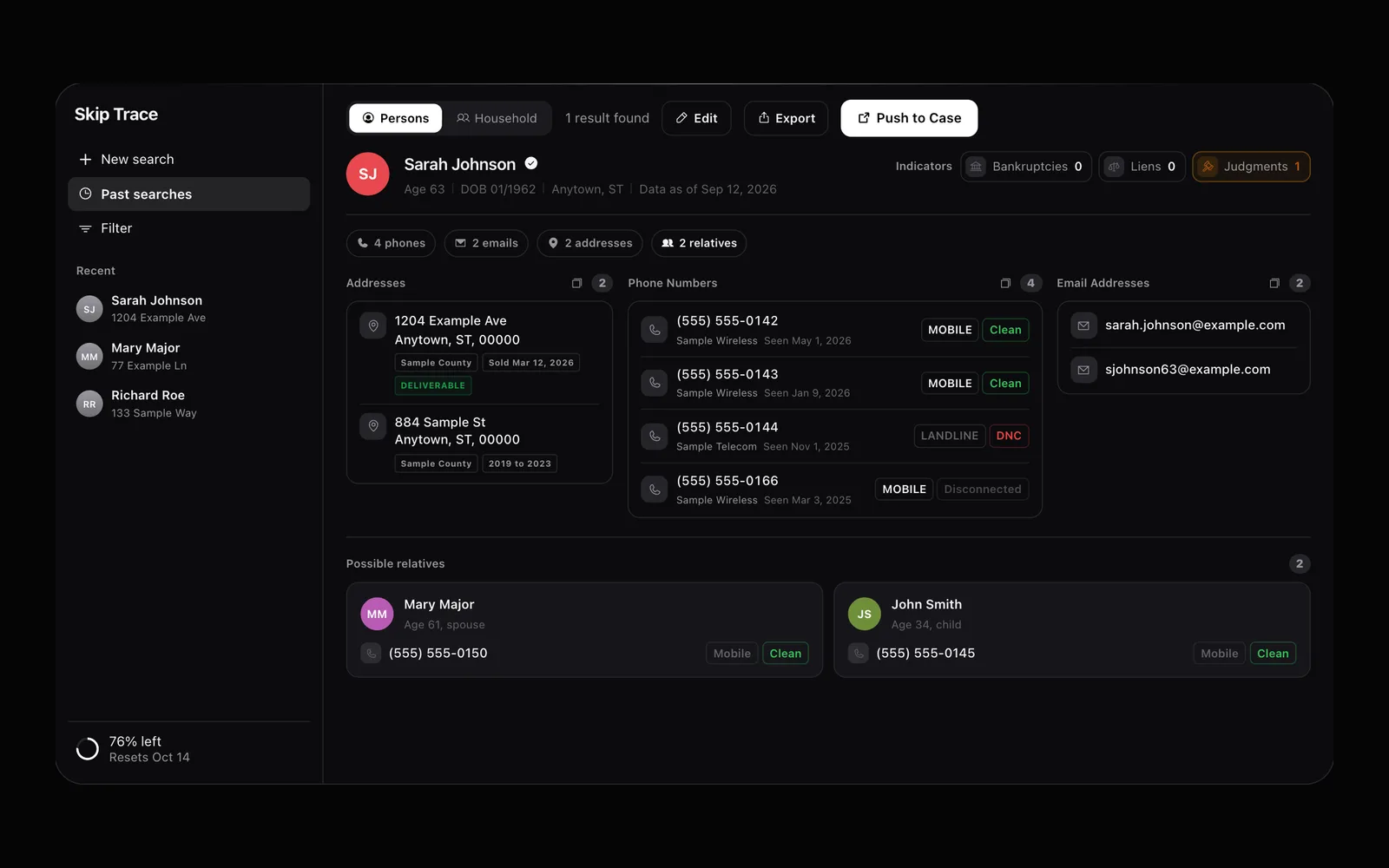Copy all email addresses using the copy icon

(1274, 283)
